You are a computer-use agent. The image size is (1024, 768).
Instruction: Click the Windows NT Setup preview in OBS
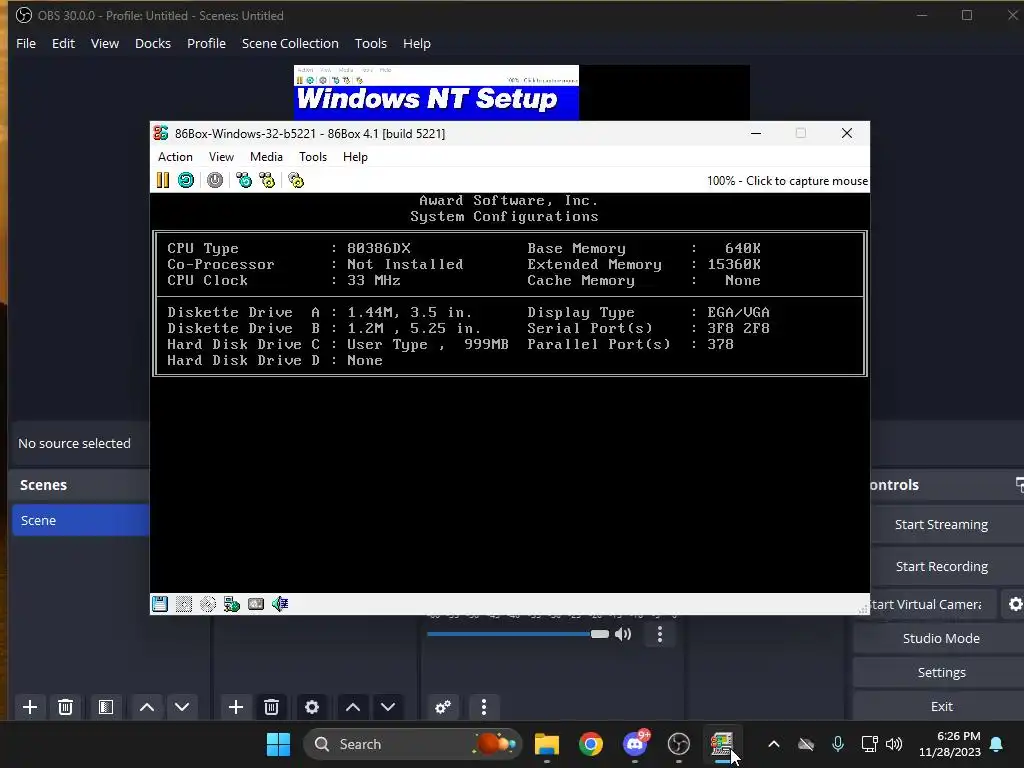[x=436, y=93]
